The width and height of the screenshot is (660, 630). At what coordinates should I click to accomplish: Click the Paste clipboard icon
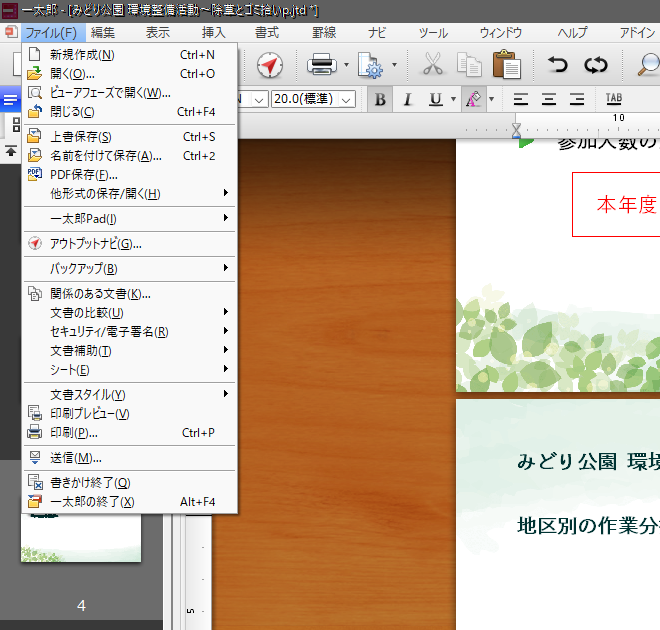507,64
